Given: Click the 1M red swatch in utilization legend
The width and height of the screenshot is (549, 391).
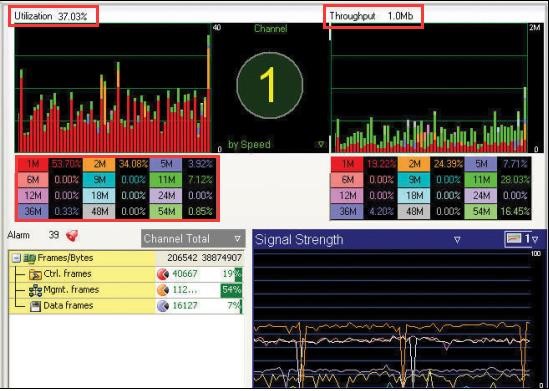Looking at the screenshot, I should (x=32, y=164).
